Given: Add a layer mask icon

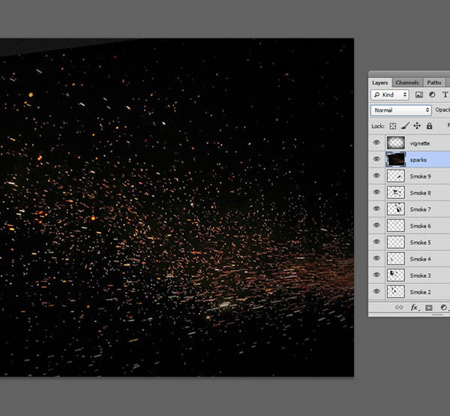Looking at the screenshot, I should [x=429, y=308].
